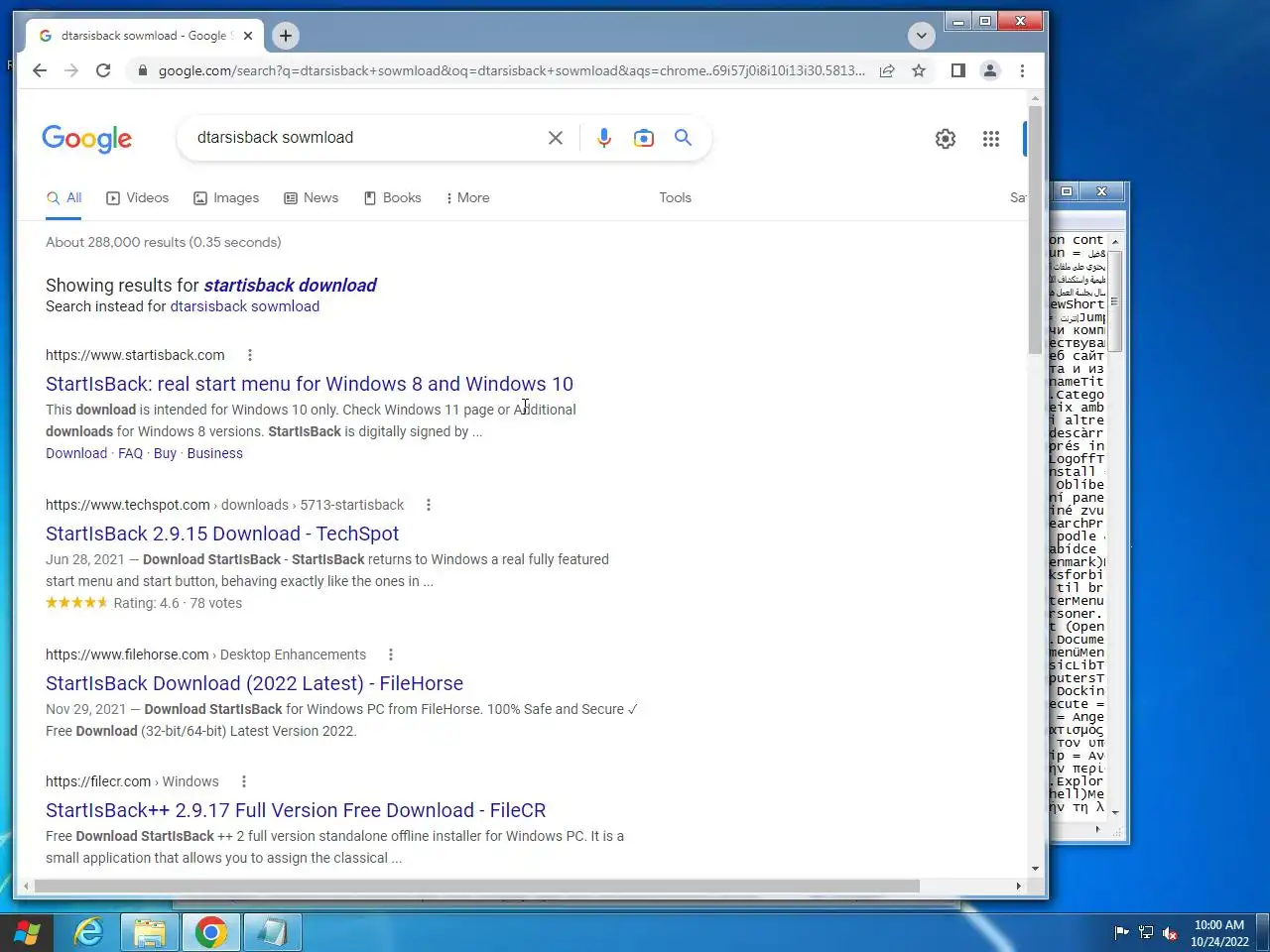1270x952 pixels.
Task: Submit search with the magnifier icon
Action: (x=684, y=138)
